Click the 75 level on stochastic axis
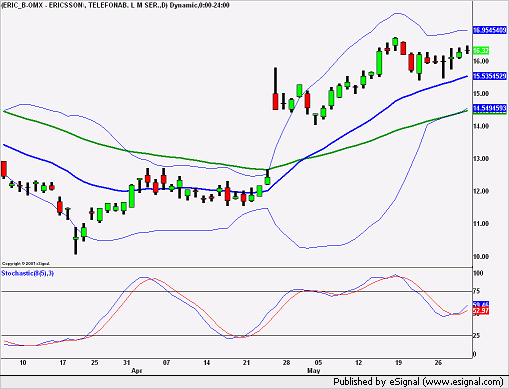This screenshot has height=389, width=509. tap(477, 291)
